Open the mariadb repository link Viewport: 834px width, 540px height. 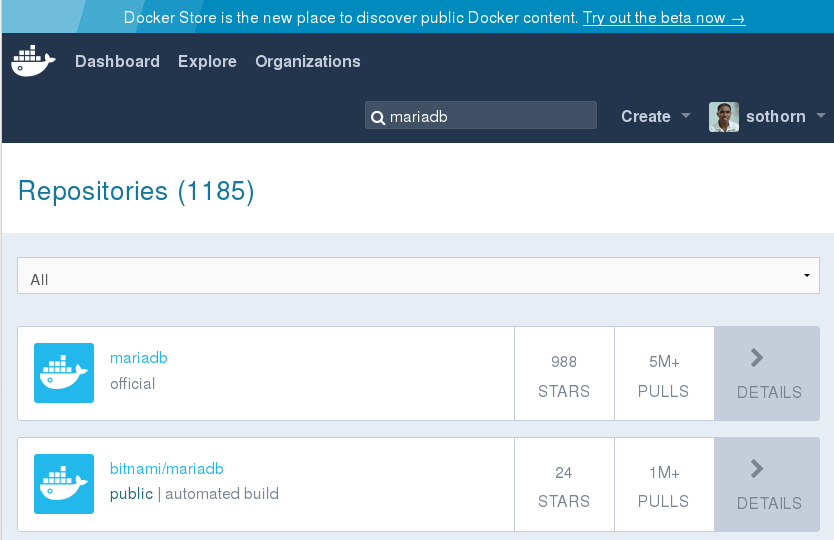[138, 358]
